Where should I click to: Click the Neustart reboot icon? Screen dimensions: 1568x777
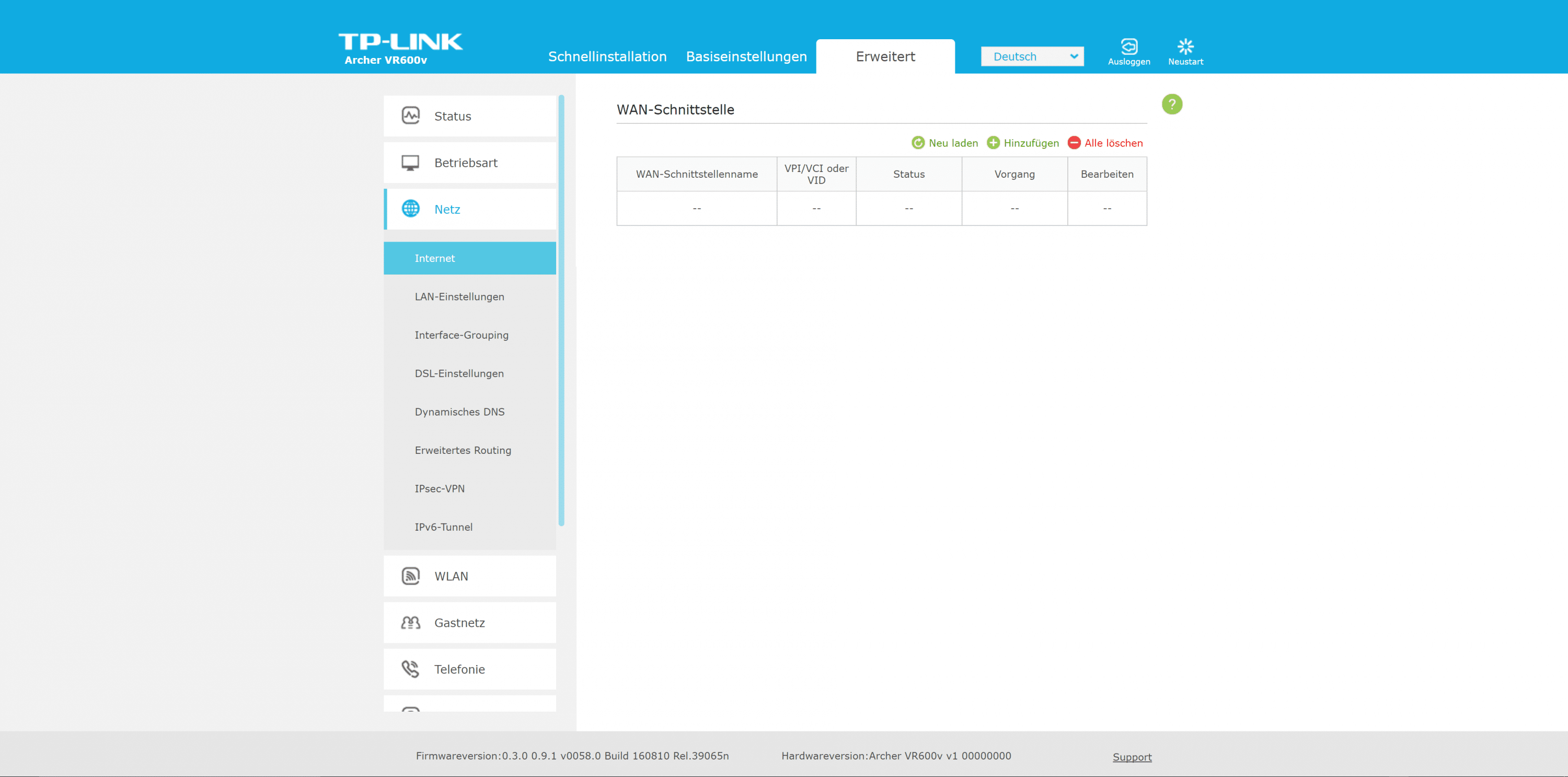1185,47
